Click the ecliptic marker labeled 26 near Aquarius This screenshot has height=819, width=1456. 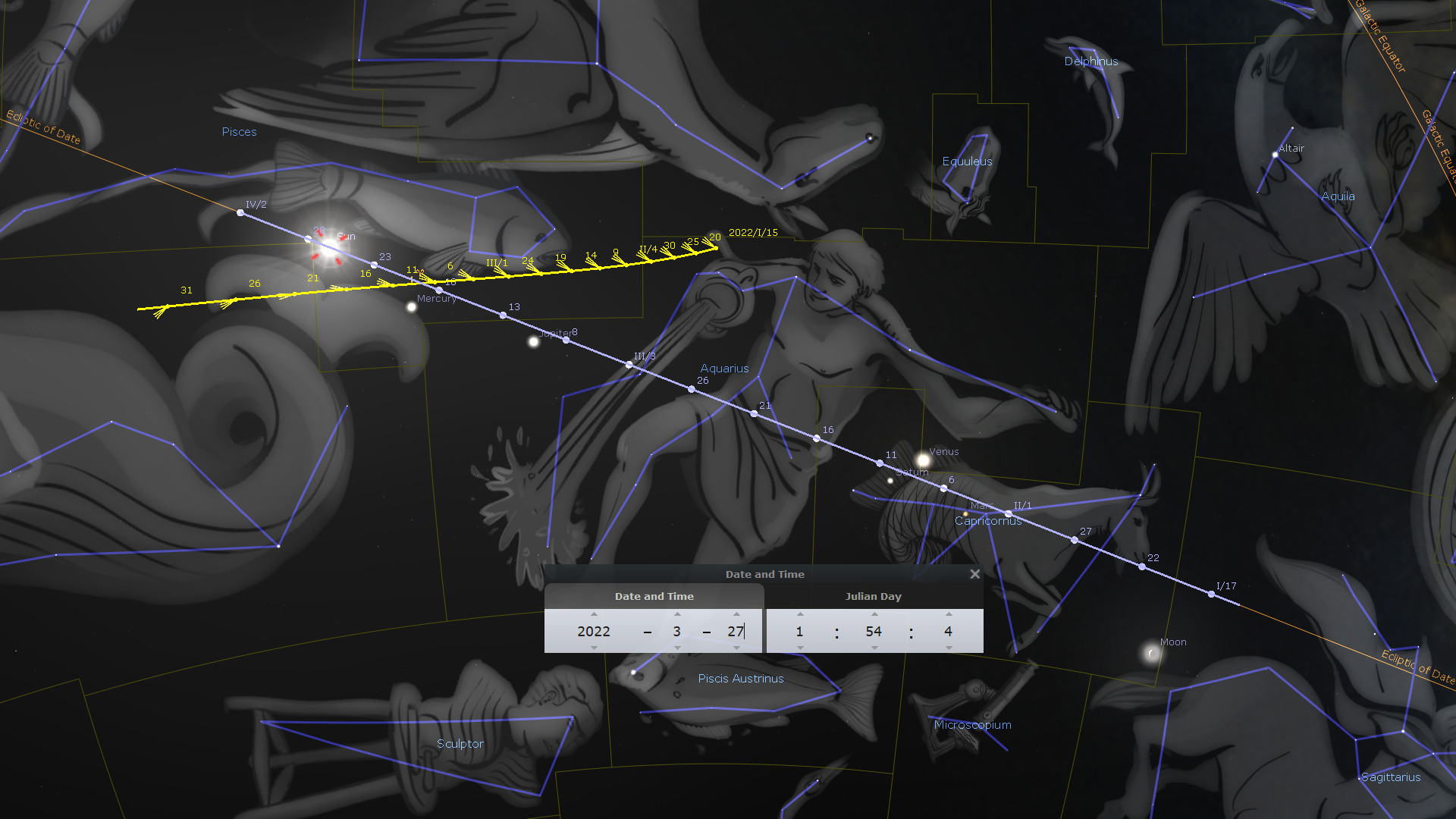tap(692, 389)
